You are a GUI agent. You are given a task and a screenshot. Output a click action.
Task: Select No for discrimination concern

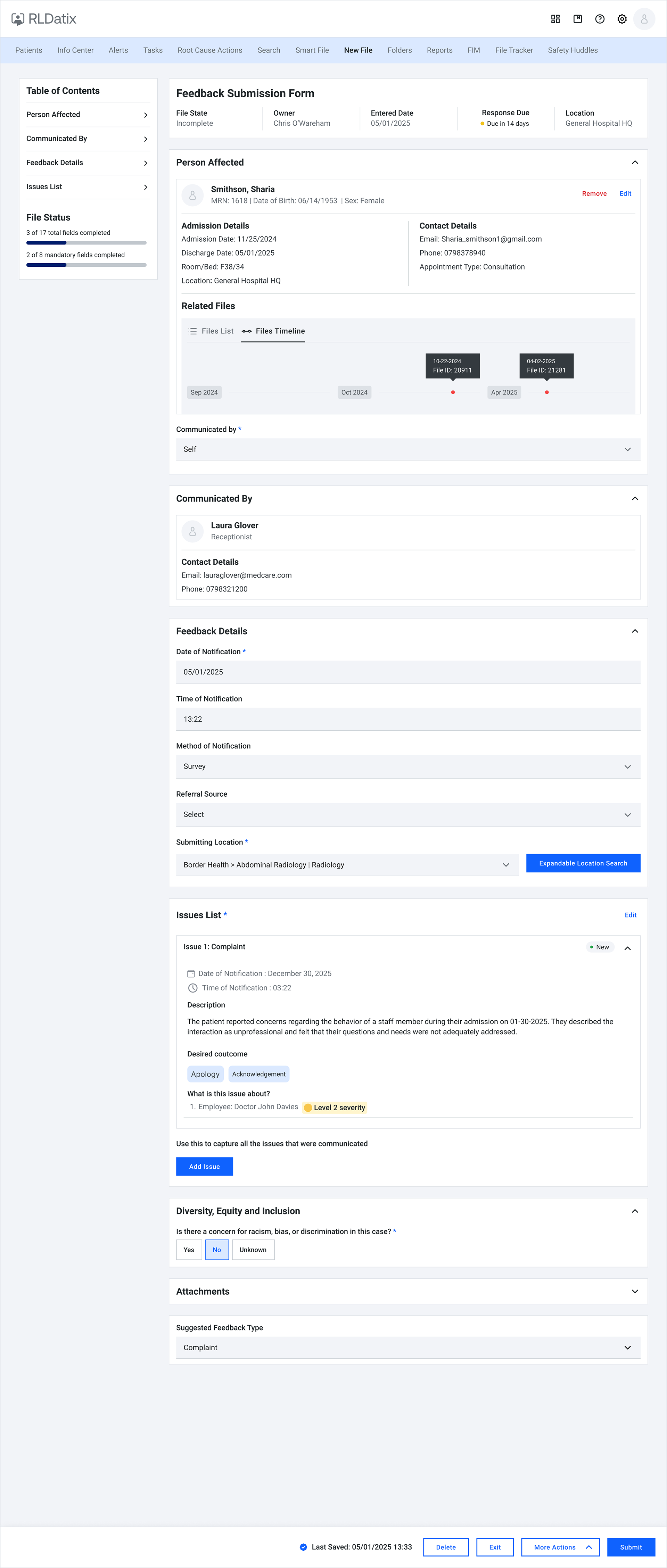[217, 1250]
